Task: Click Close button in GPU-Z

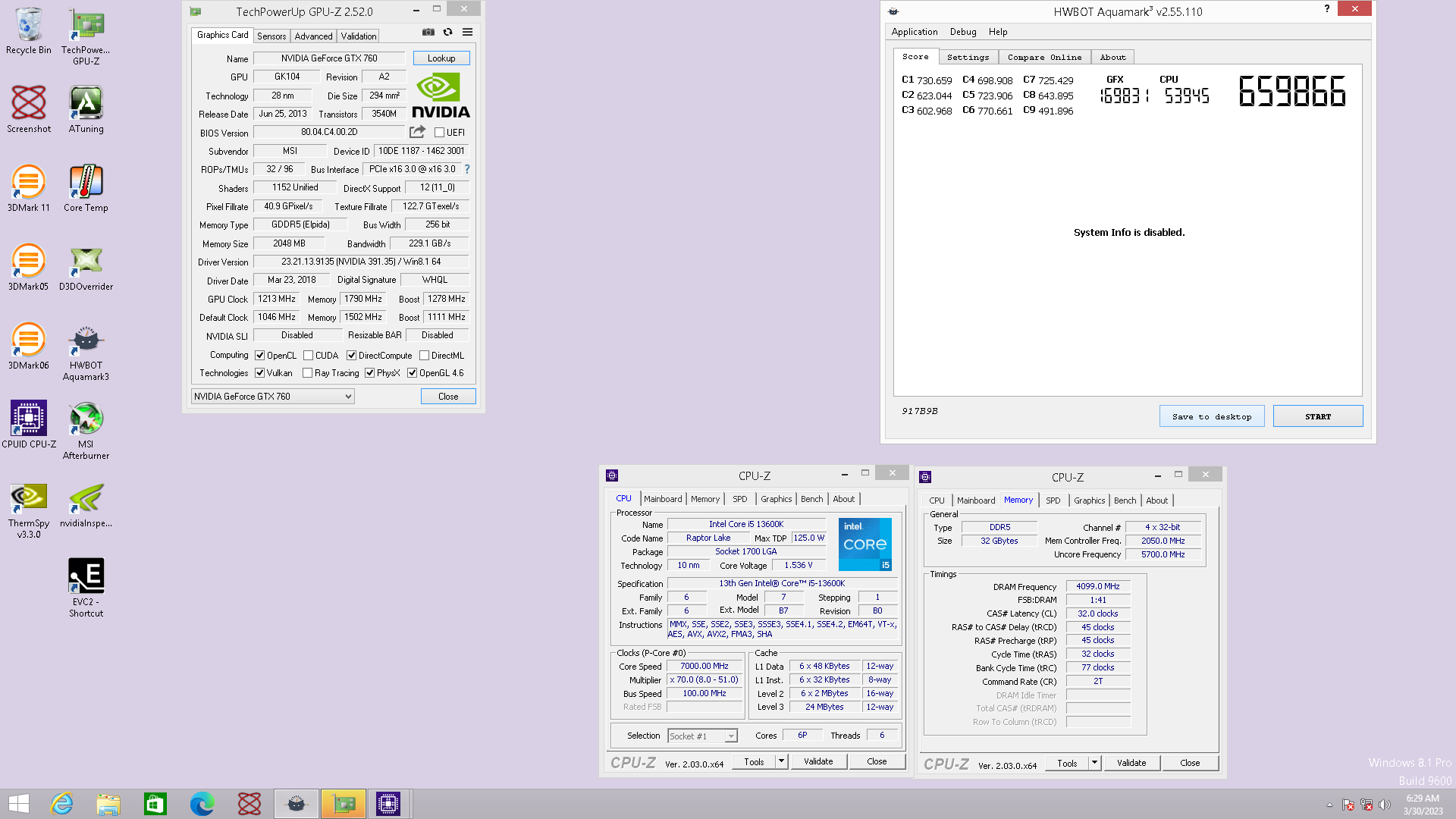Action: pyautogui.click(x=448, y=397)
